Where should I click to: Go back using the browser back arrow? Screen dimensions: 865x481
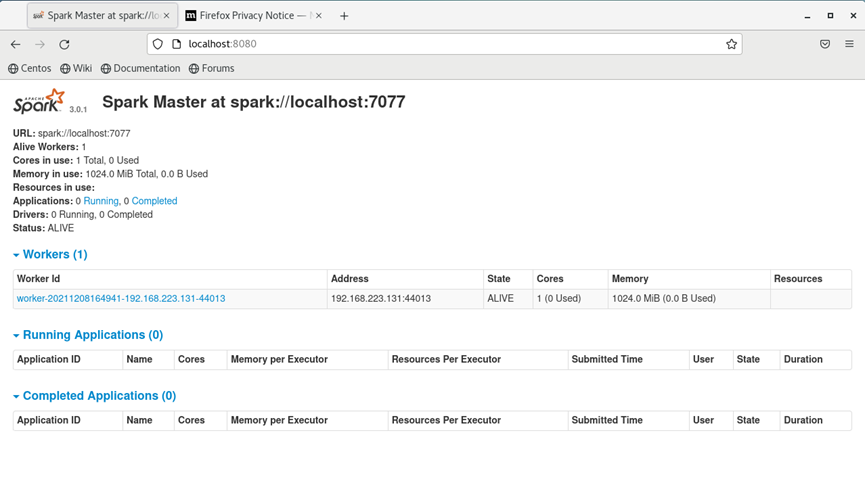point(15,44)
